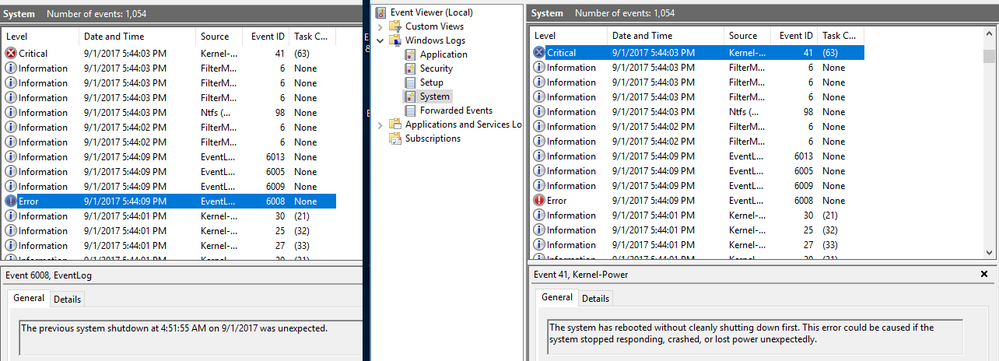
Task: Sort by Date and Time in left window
Action: click(x=137, y=36)
